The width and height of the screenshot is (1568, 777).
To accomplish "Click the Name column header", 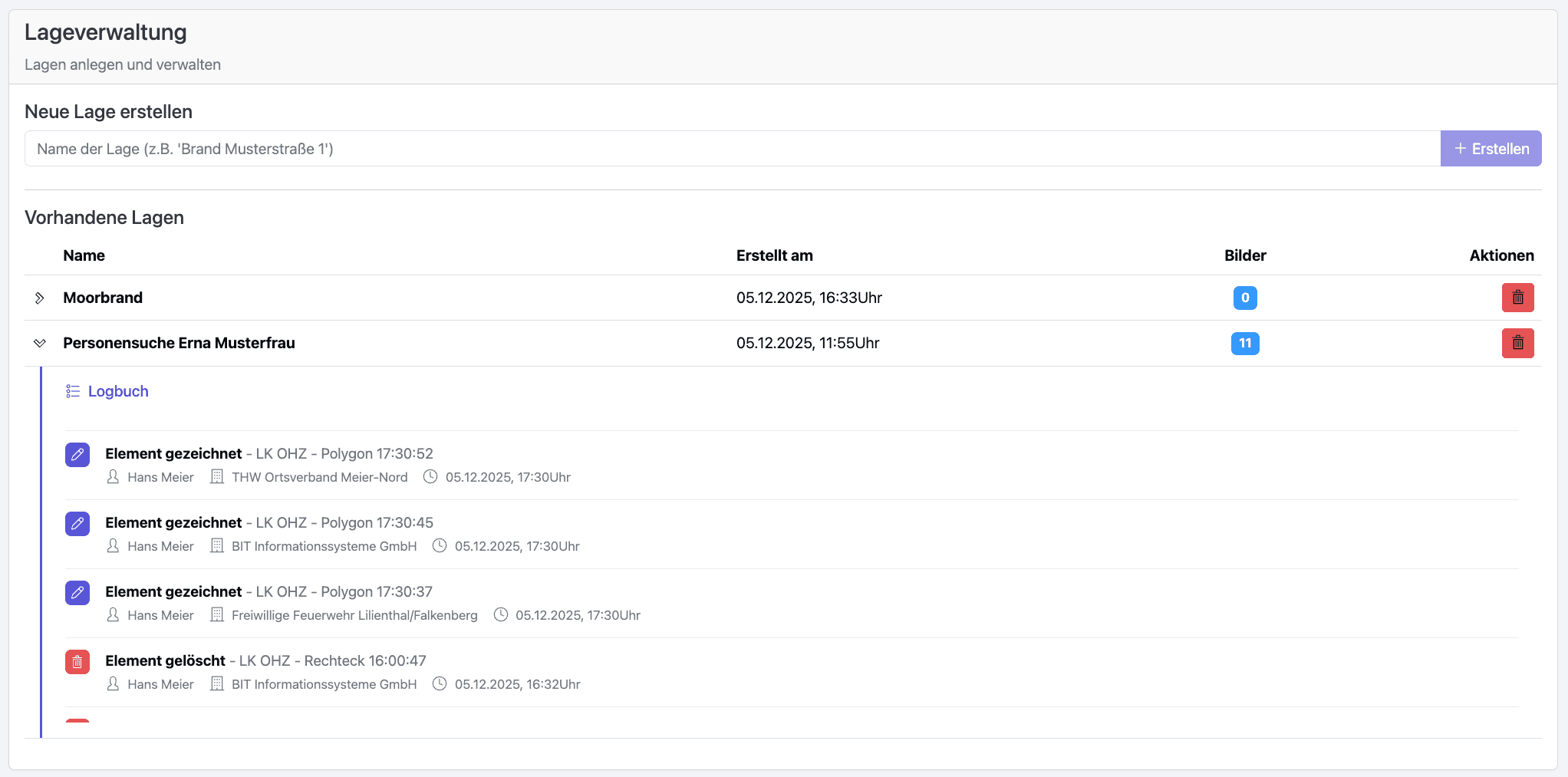I will click(84, 255).
